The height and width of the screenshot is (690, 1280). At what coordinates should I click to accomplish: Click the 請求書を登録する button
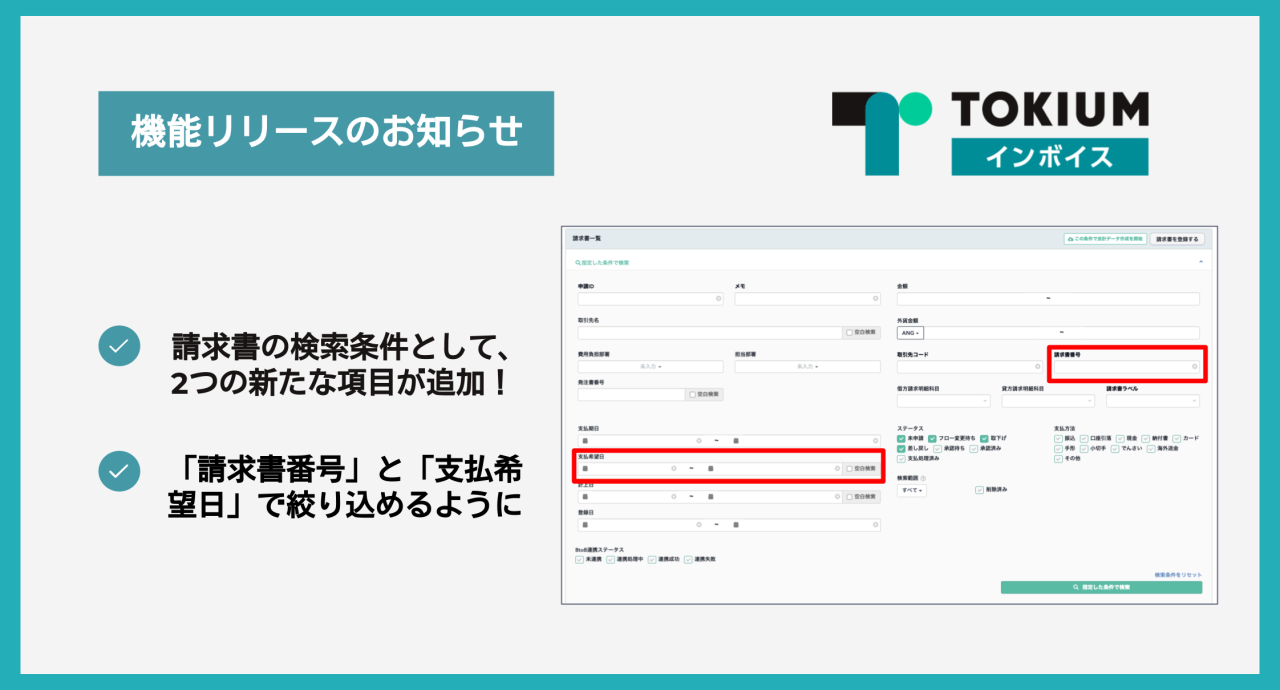coord(1176,239)
